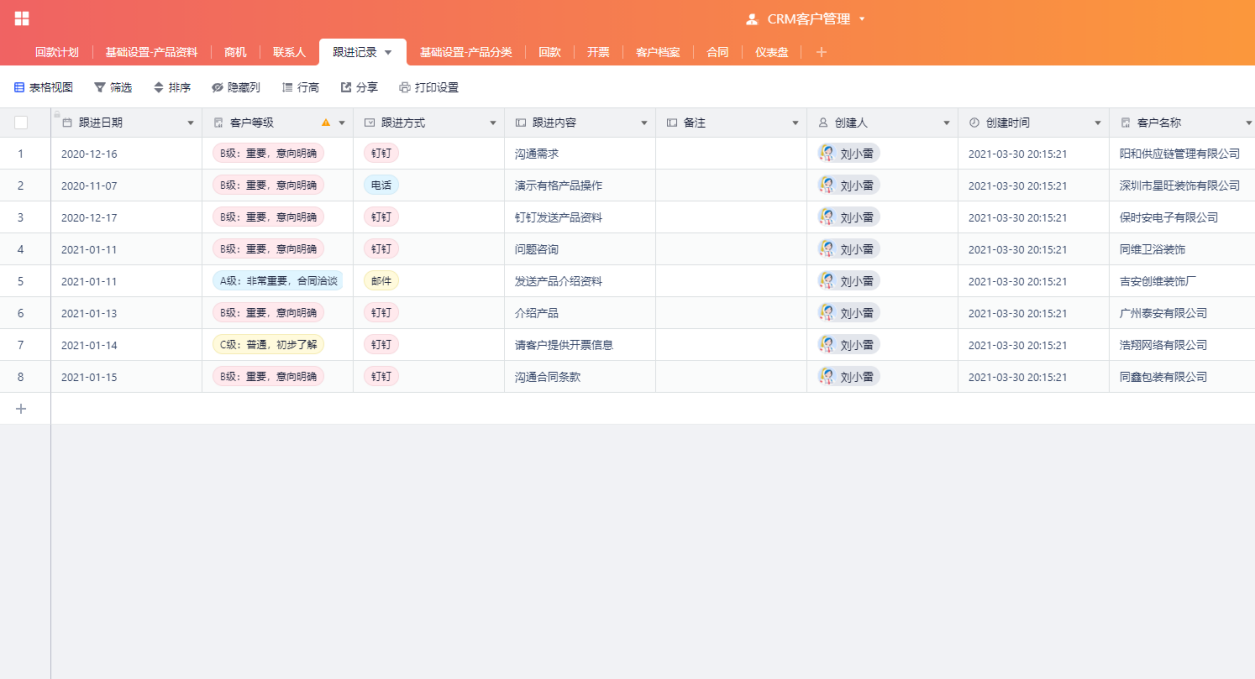The height and width of the screenshot is (679, 1255).
Task: Click the hide columns (隐藏列) icon
Action: click(217, 88)
